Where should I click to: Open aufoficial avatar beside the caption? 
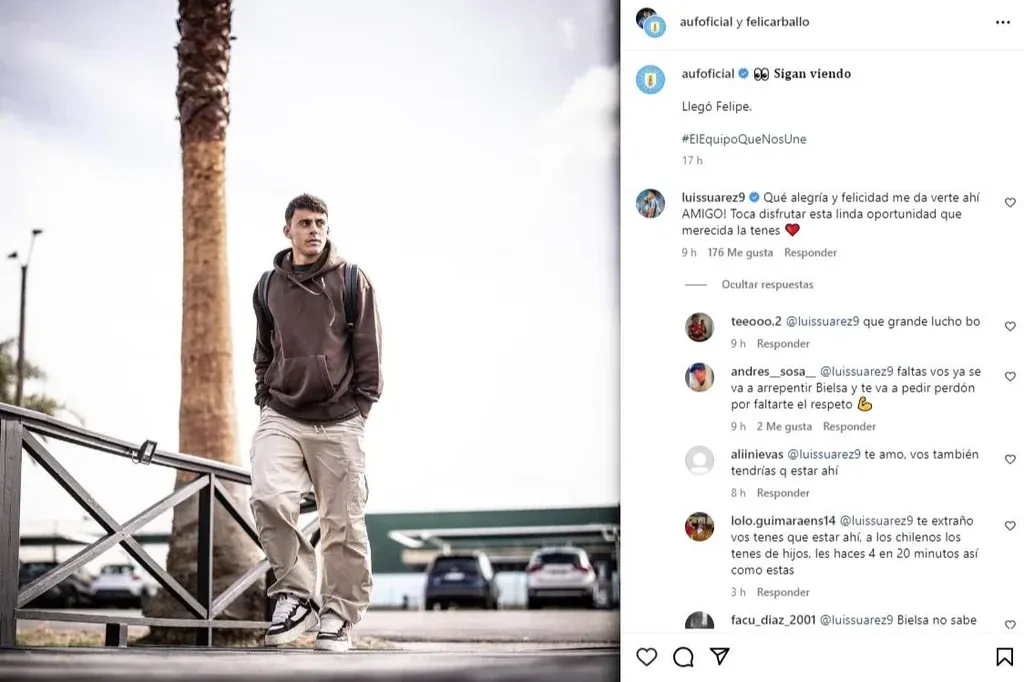(650, 79)
